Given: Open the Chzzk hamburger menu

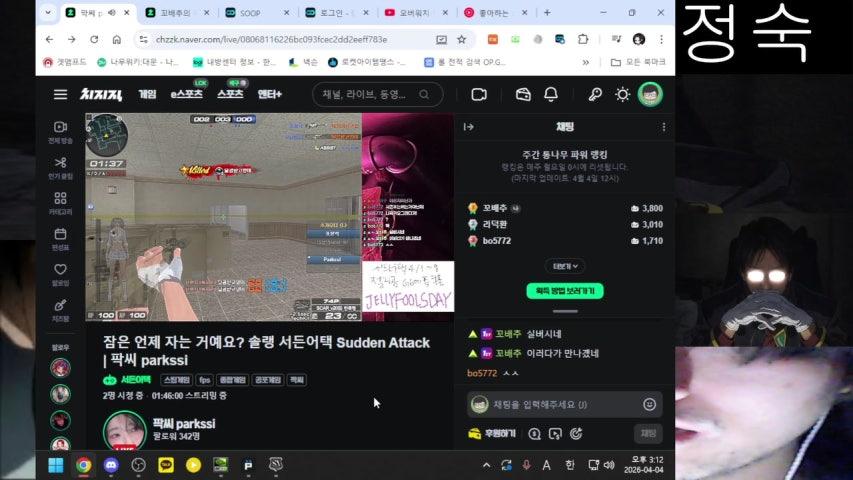Looking at the screenshot, I should [60, 94].
